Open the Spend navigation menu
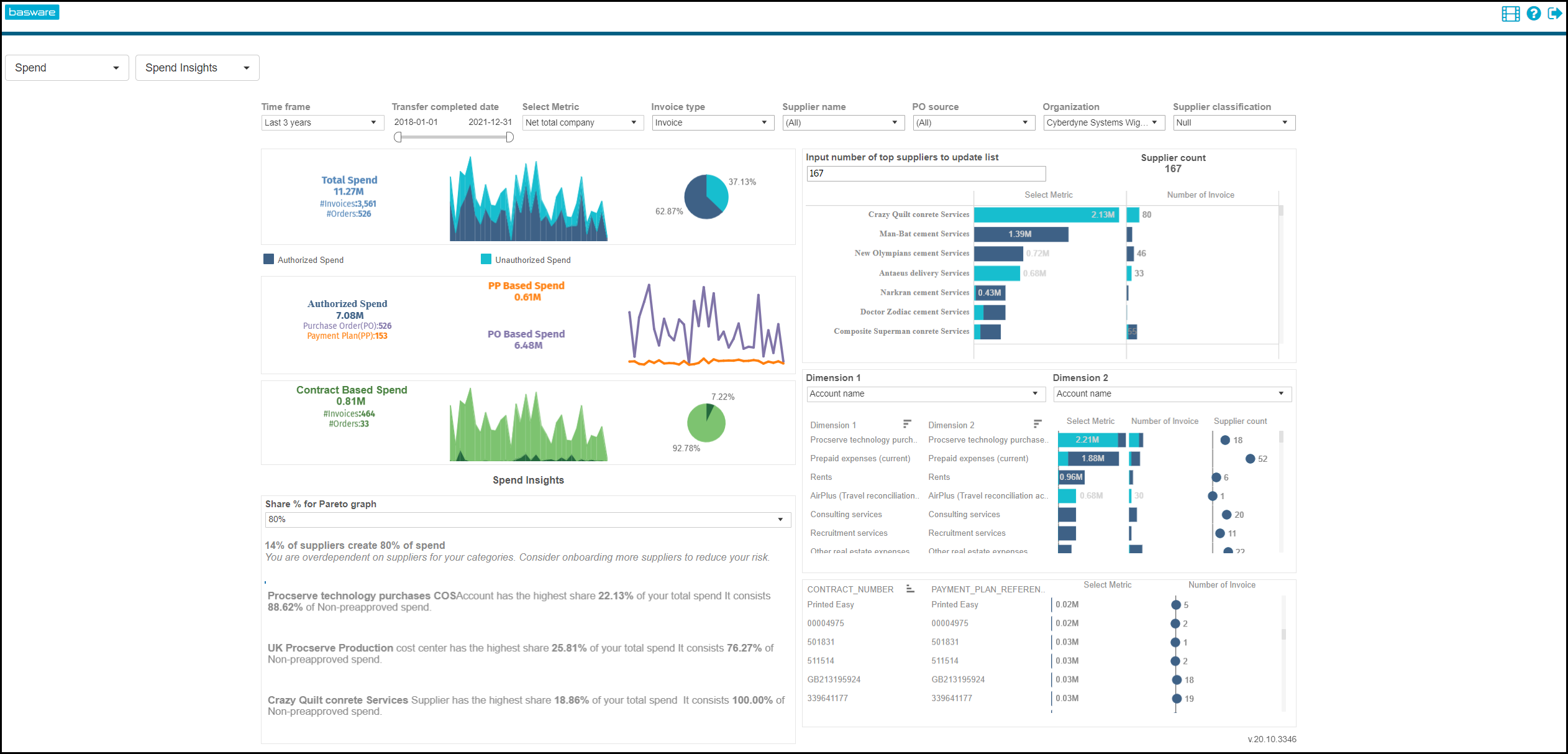1568x754 pixels. (66, 67)
